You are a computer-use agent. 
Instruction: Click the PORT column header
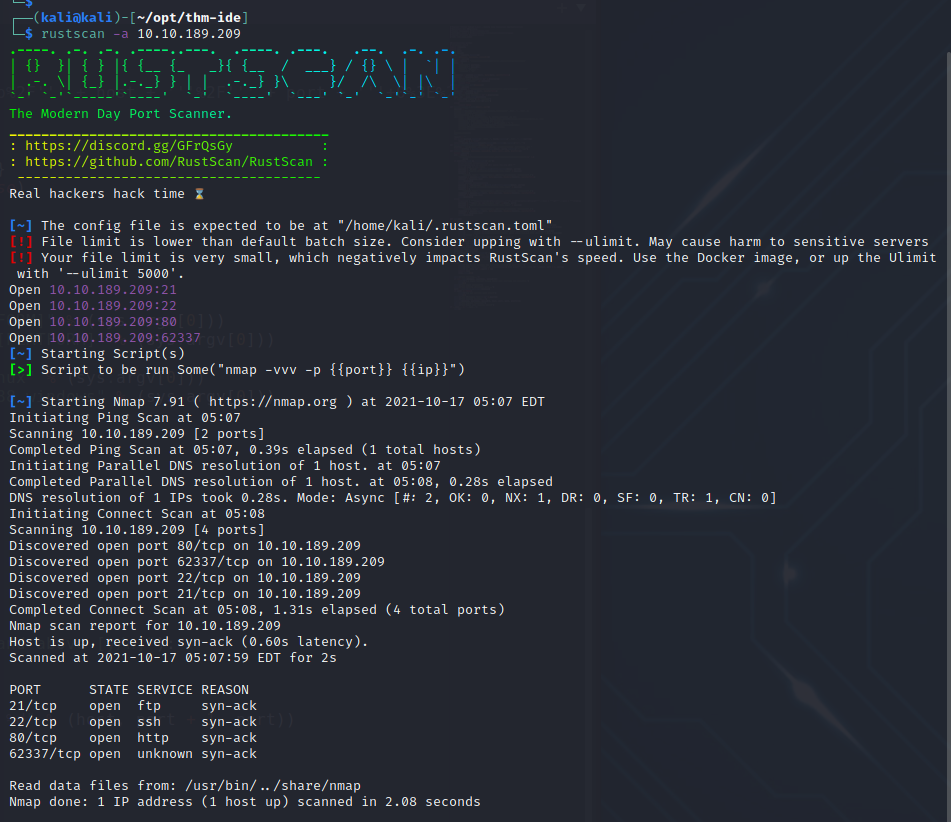pyautogui.click(x=25, y=690)
